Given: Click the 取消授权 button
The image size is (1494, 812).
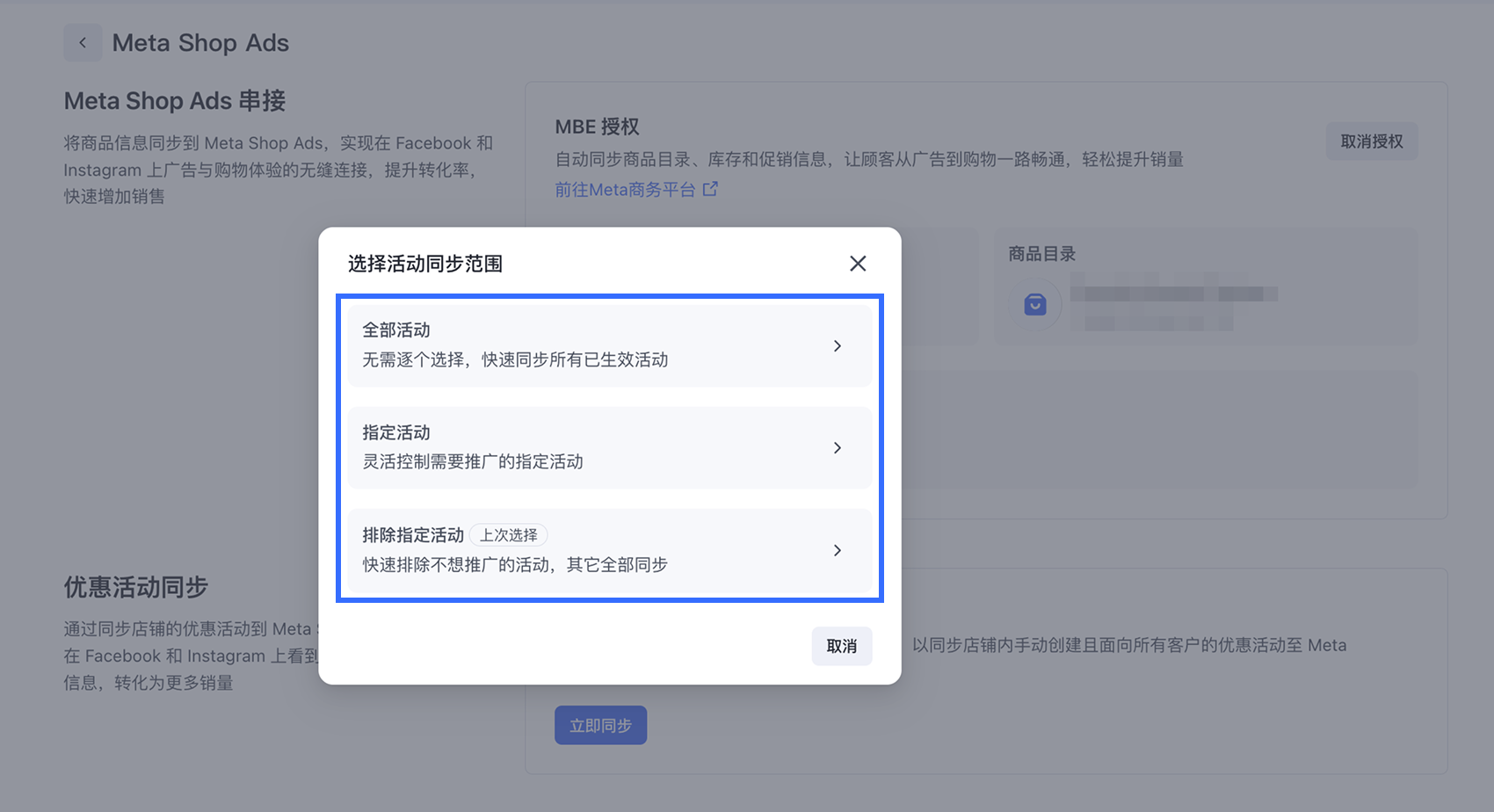Looking at the screenshot, I should click(1372, 141).
